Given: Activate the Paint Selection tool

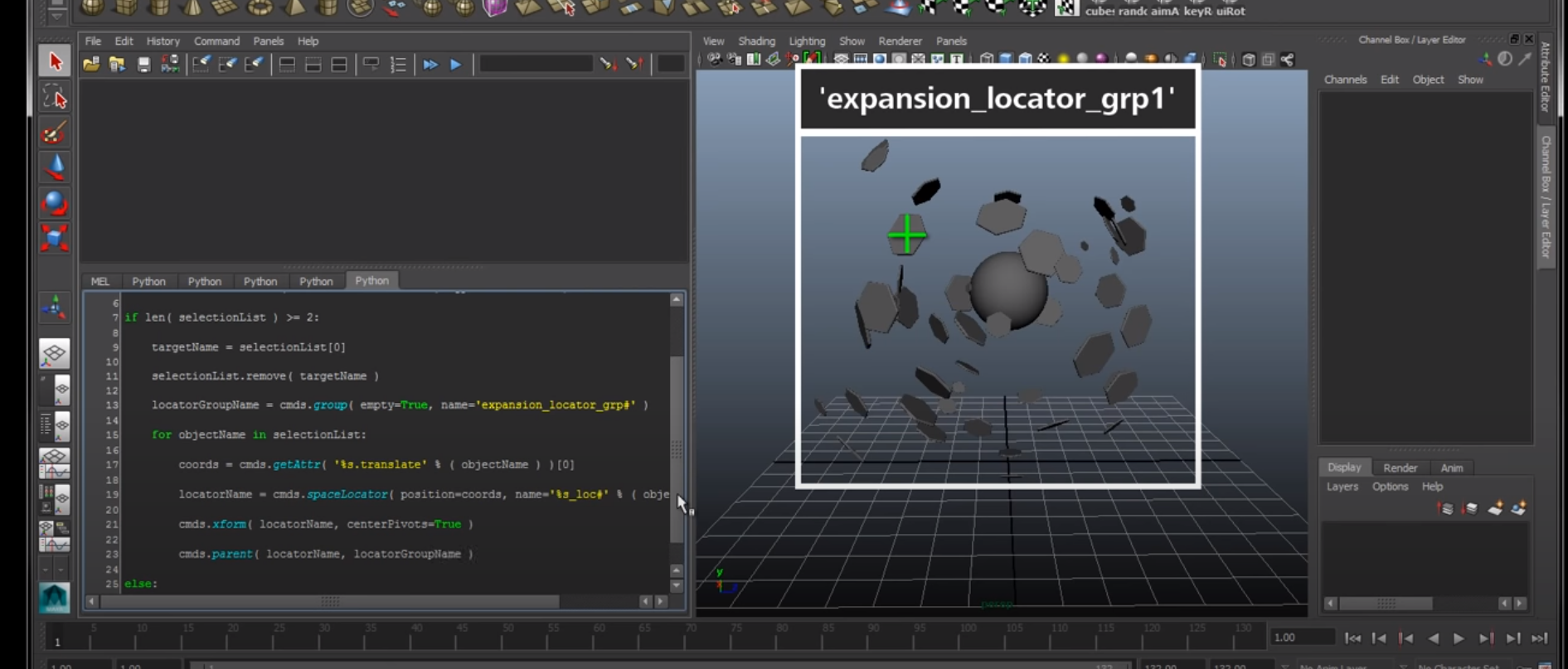Looking at the screenshot, I should (x=55, y=133).
